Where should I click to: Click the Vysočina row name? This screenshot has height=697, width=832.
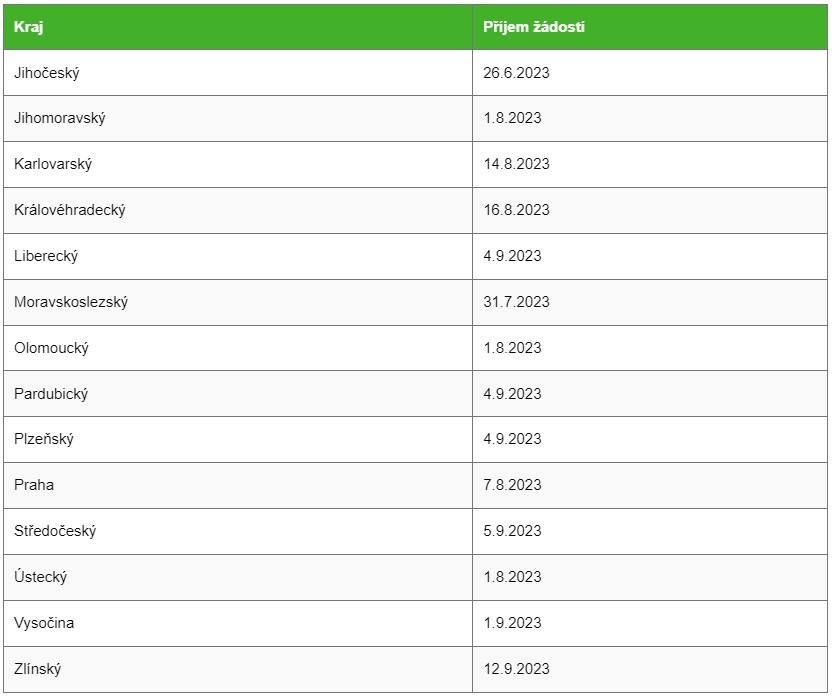point(44,623)
